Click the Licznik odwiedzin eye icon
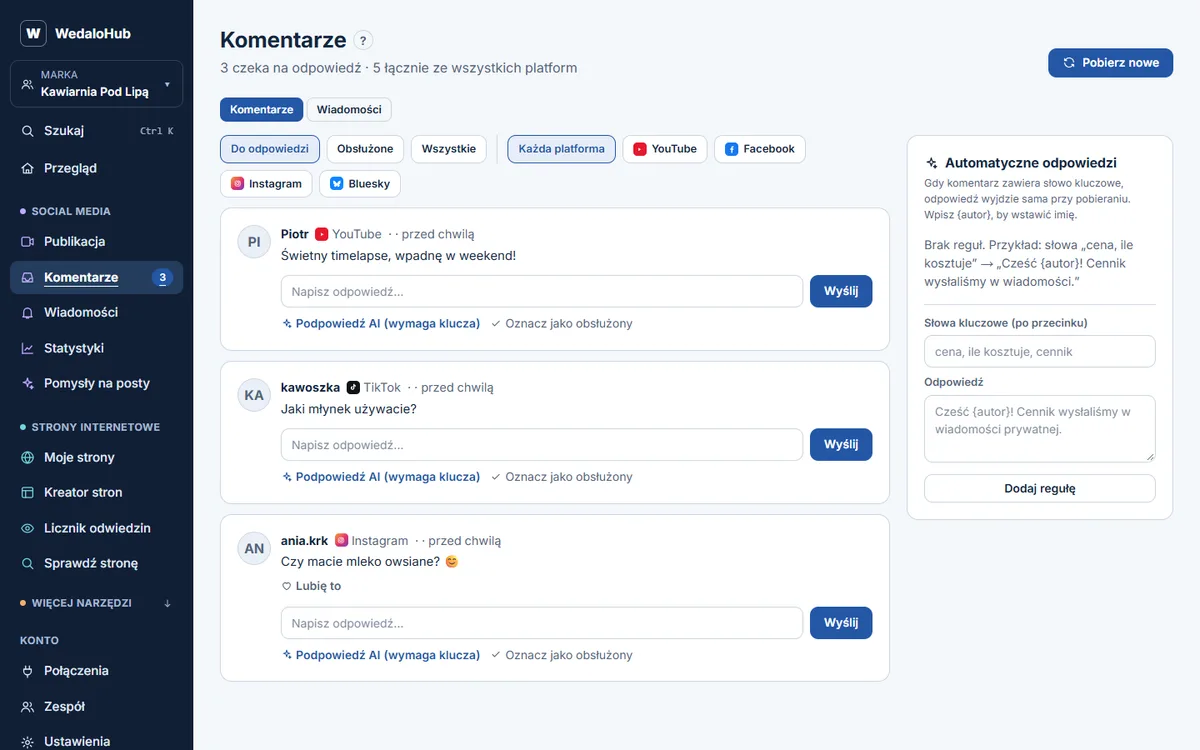1200x750 pixels. pyautogui.click(x=28, y=528)
